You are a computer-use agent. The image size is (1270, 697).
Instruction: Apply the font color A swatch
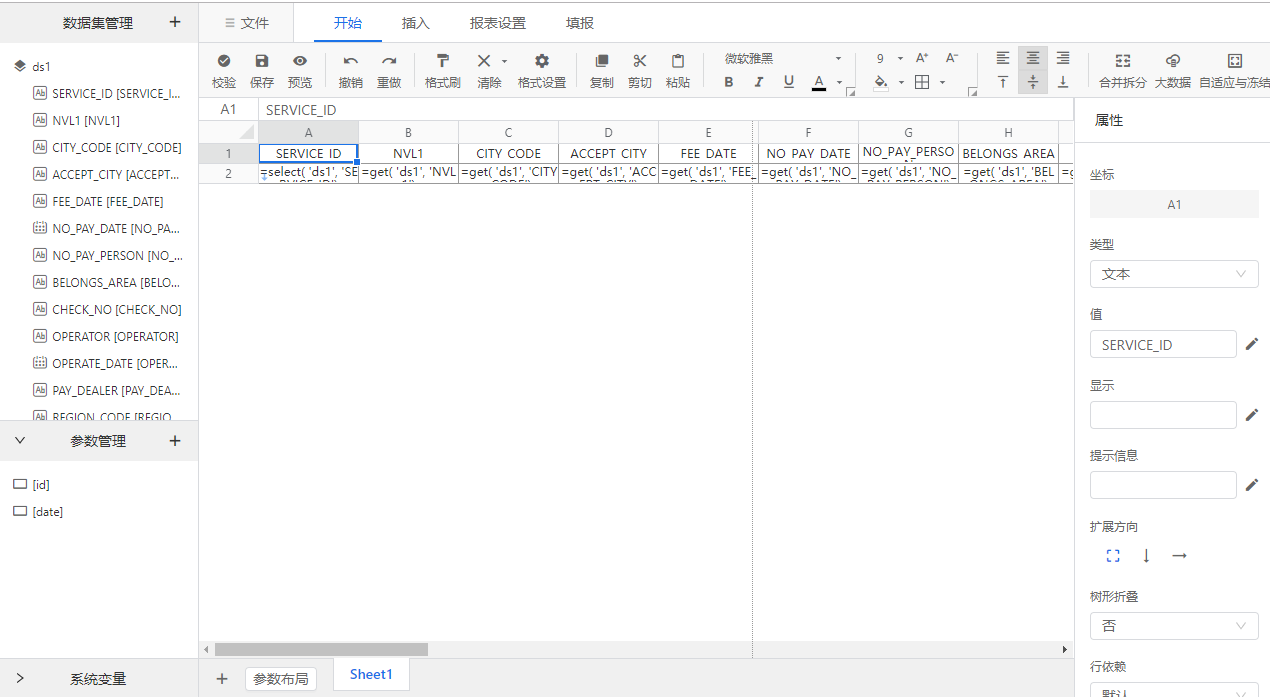(819, 82)
